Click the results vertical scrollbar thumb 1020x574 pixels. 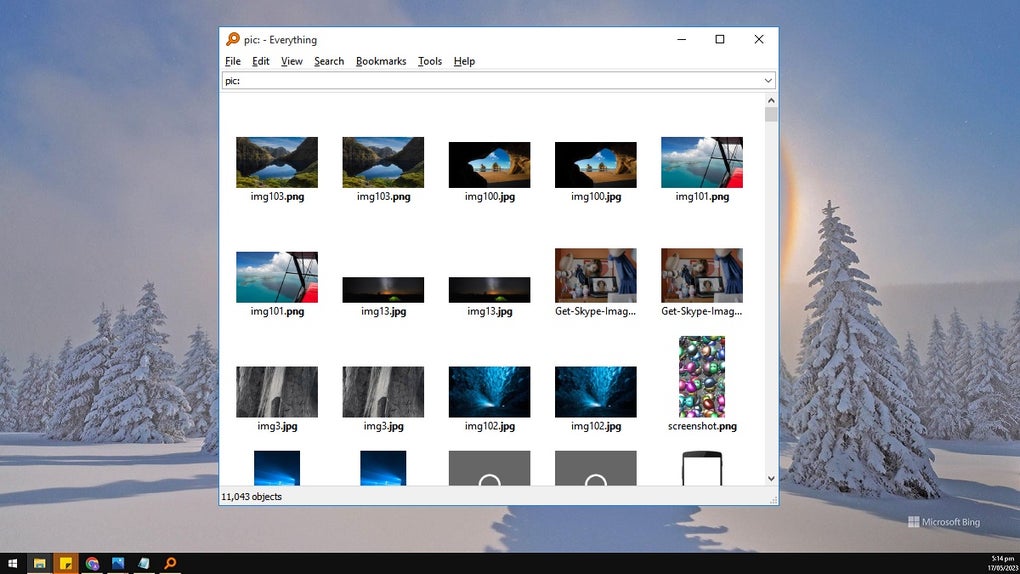(771, 115)
